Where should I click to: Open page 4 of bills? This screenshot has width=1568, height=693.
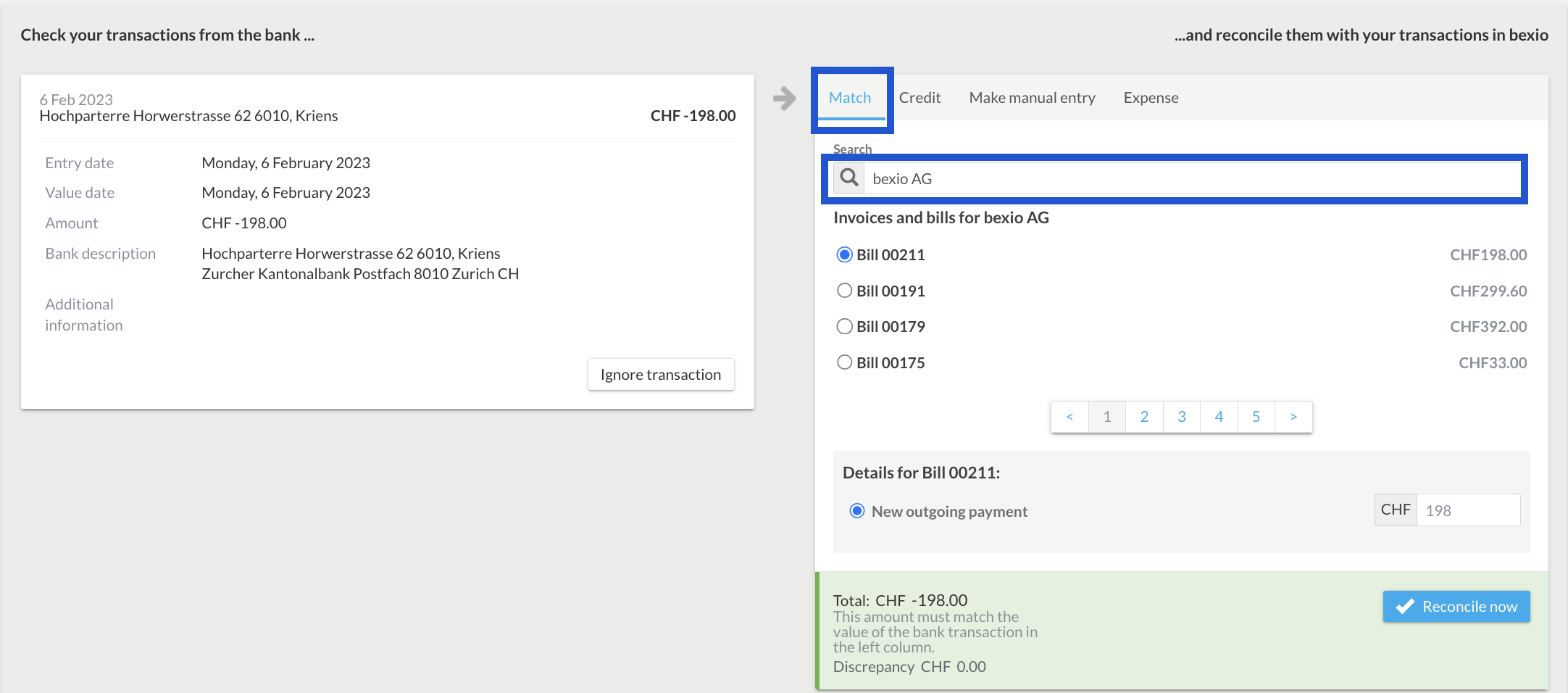[x=1219, y=417]
